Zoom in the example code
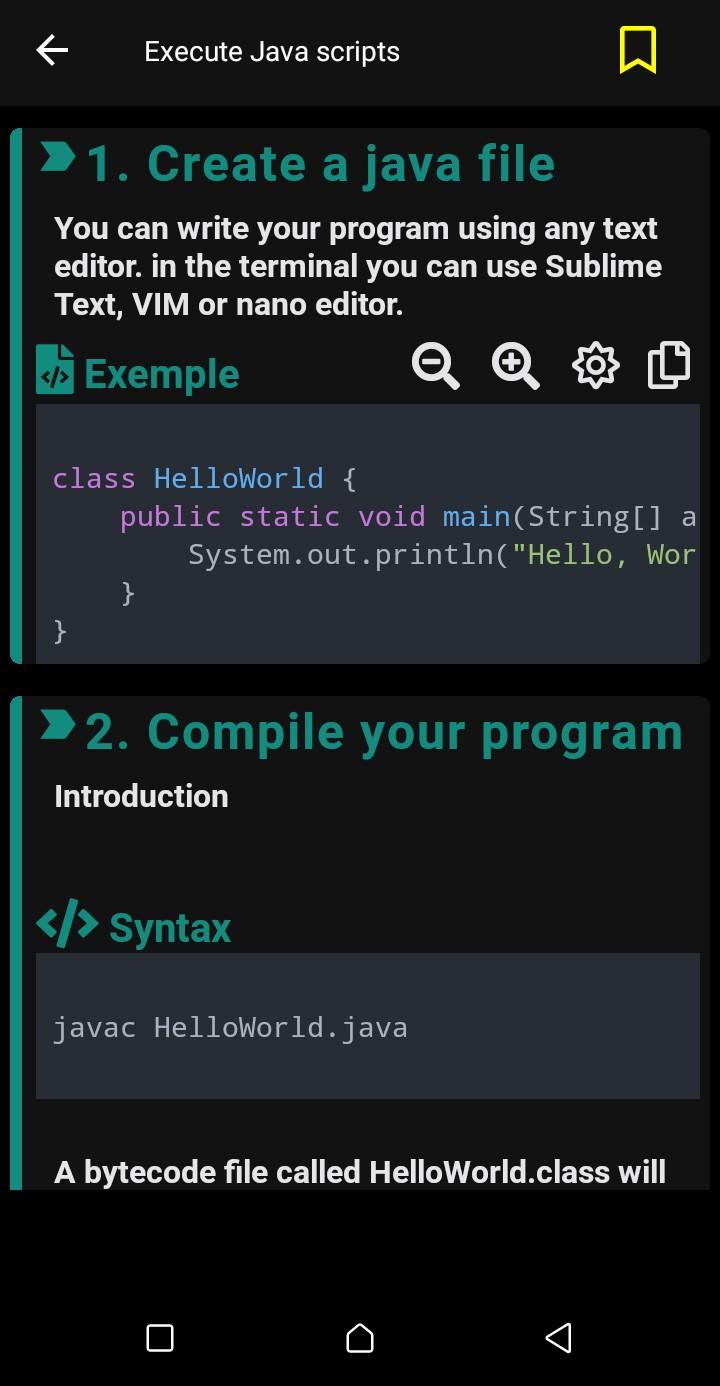This screenshot has width=720, height=1386. [x=516, y=365]
